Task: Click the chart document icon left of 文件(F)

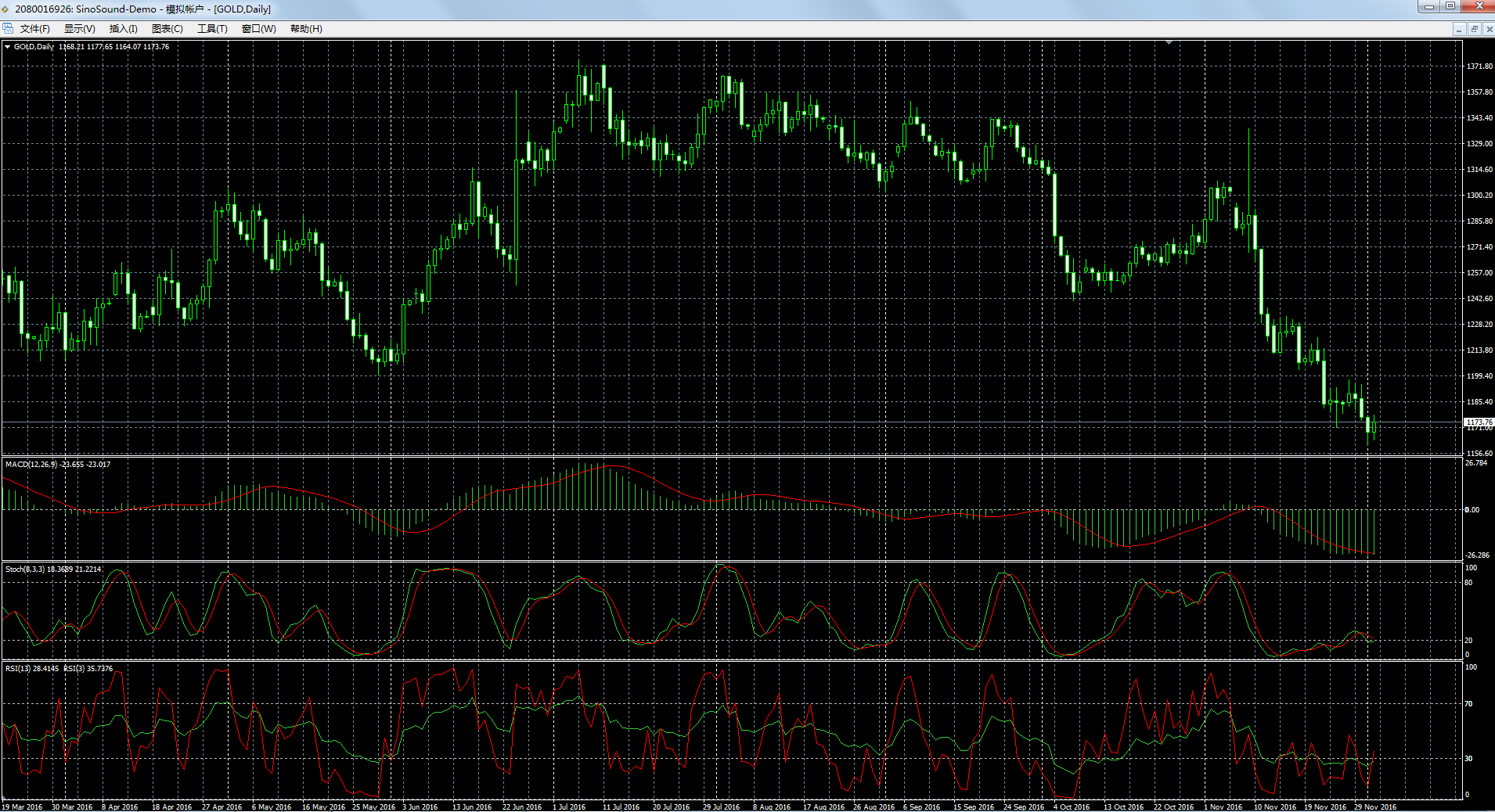Action: pyautogui.click(x=8, y=29)
